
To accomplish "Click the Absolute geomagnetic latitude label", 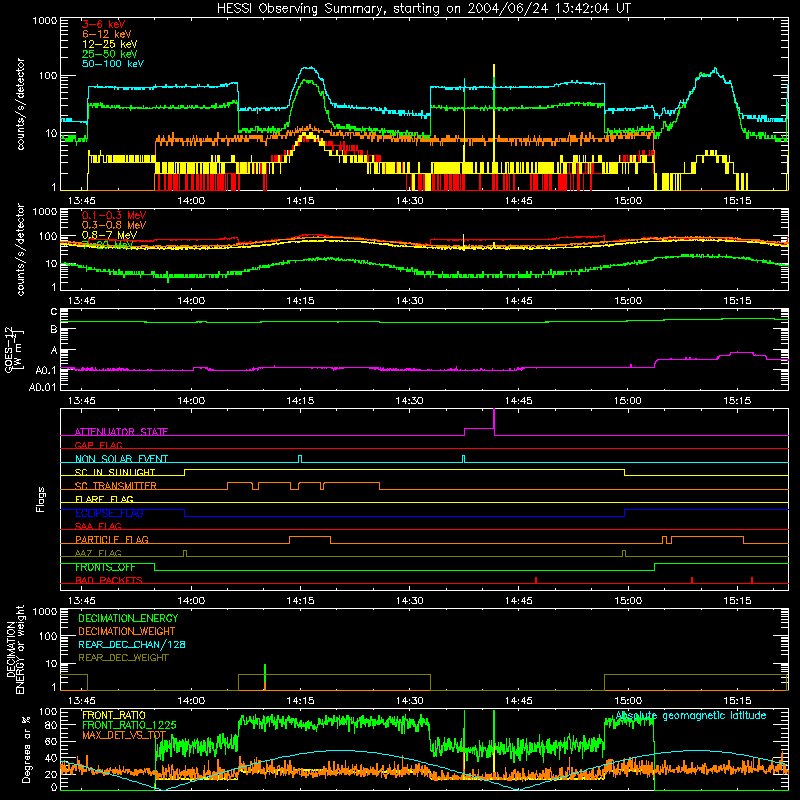I will [x=691, y=715].
